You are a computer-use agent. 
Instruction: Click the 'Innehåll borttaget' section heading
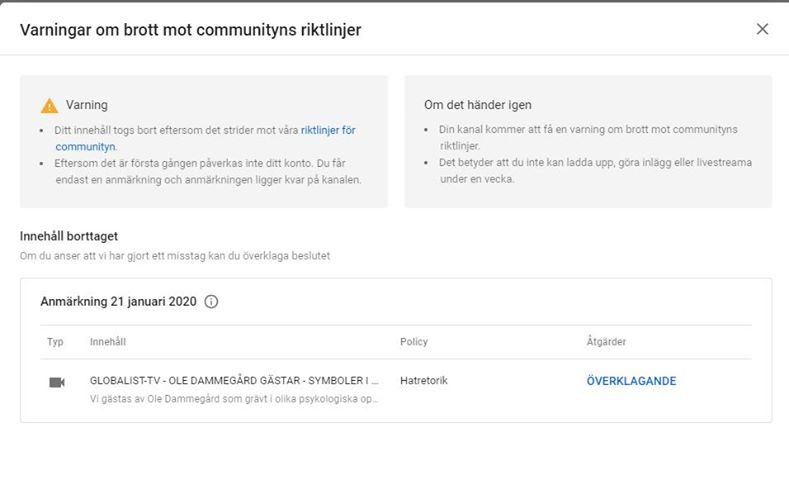(x=69, y=236)
